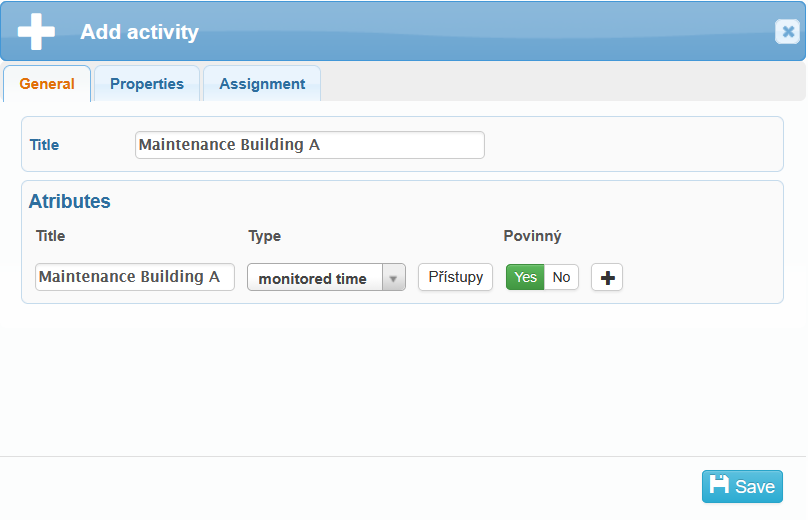Screen dimensions: 808x520
Task: Focus the activity Title input field
Action: pyautogui.click(x=309, y=145)
